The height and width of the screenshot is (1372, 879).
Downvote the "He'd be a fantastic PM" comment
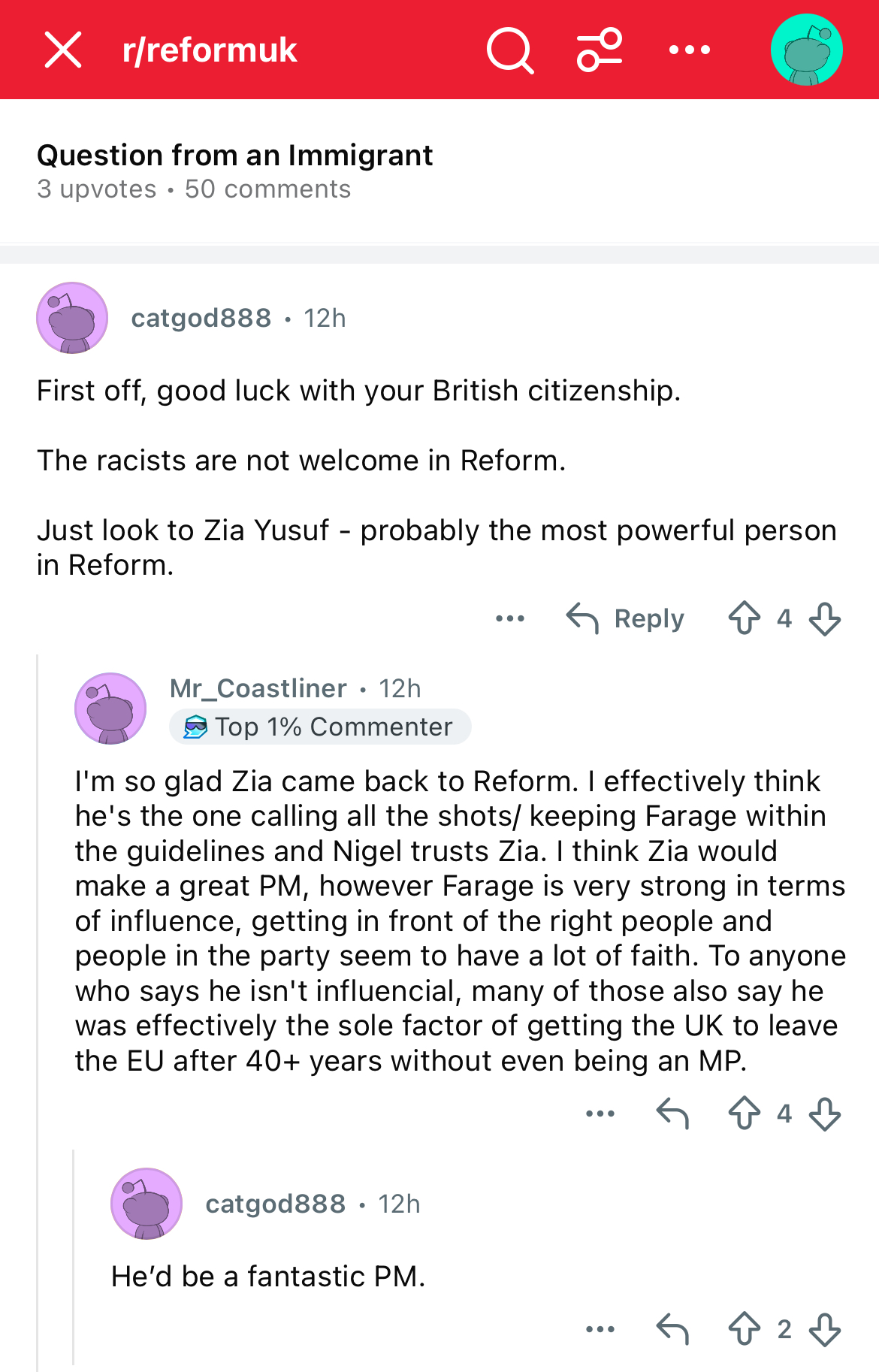click(825, 1329)
